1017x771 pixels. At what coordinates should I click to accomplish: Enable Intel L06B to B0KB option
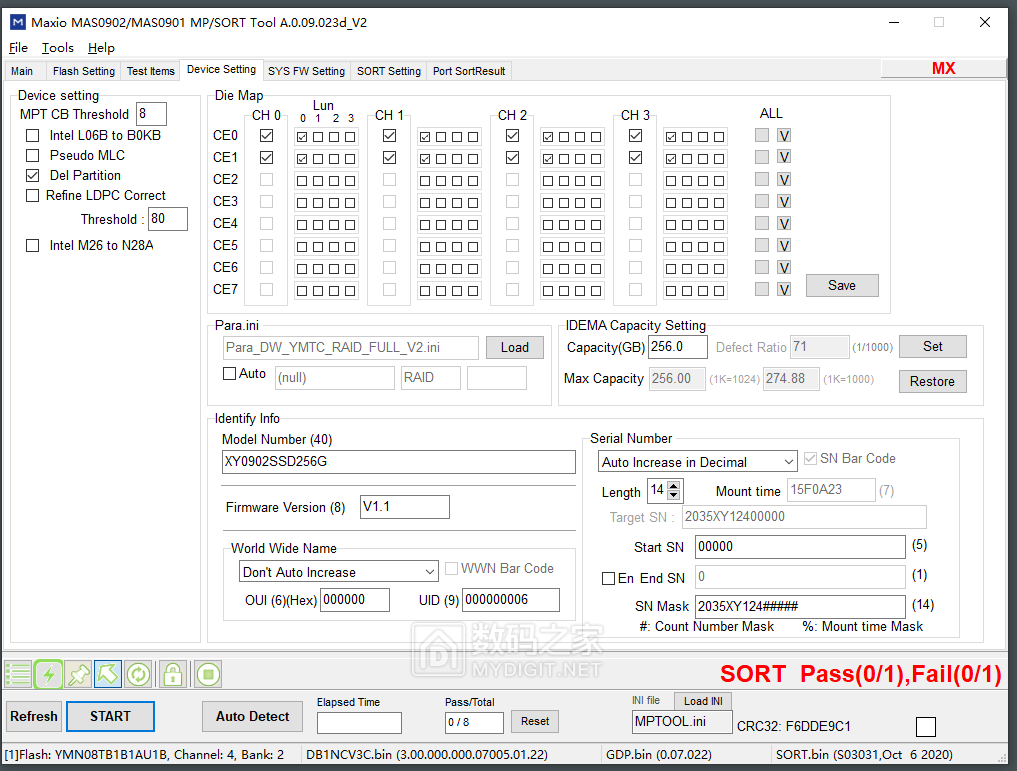[x=32, y=136]
